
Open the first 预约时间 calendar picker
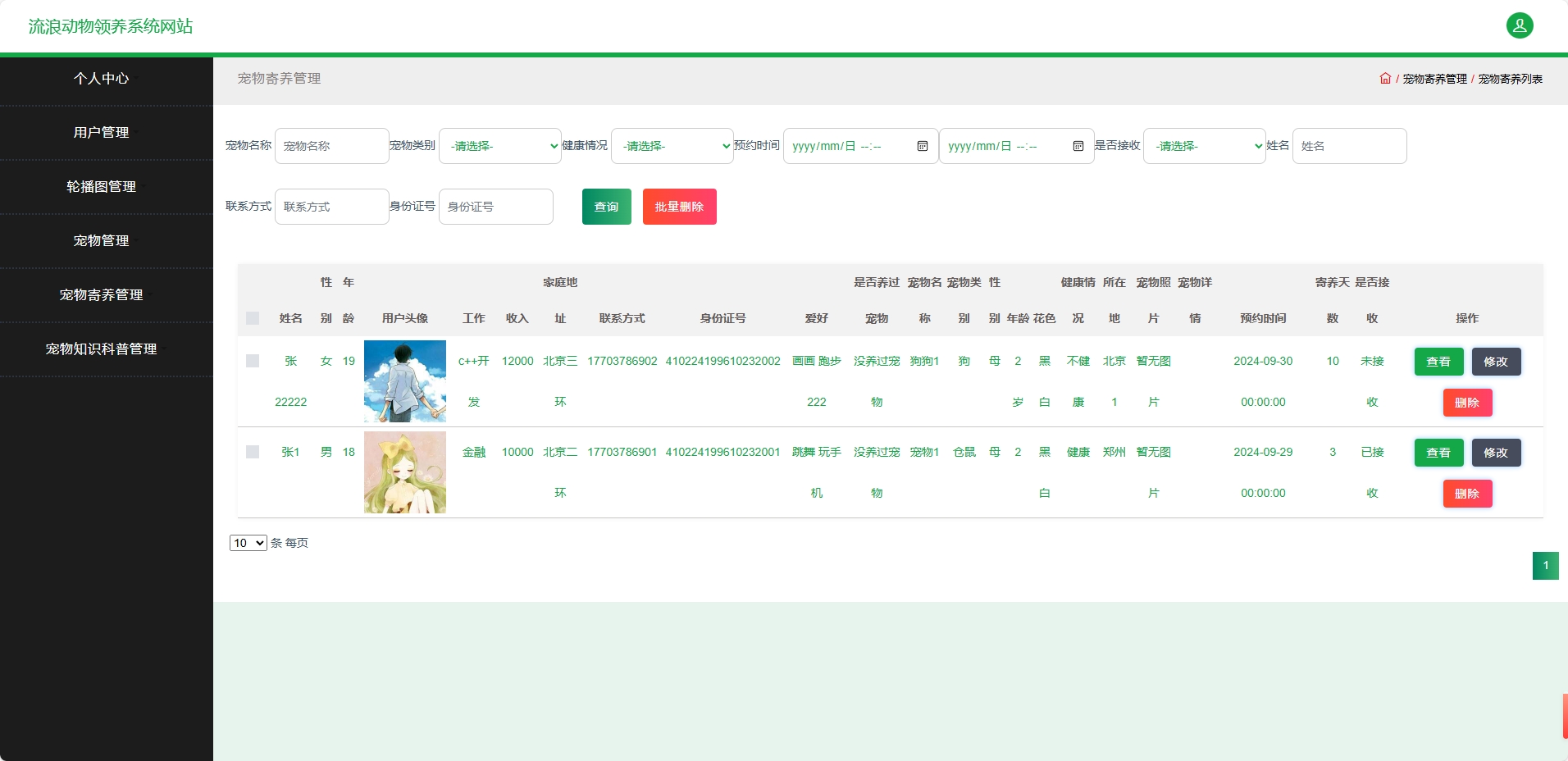(x=922, y=146)
